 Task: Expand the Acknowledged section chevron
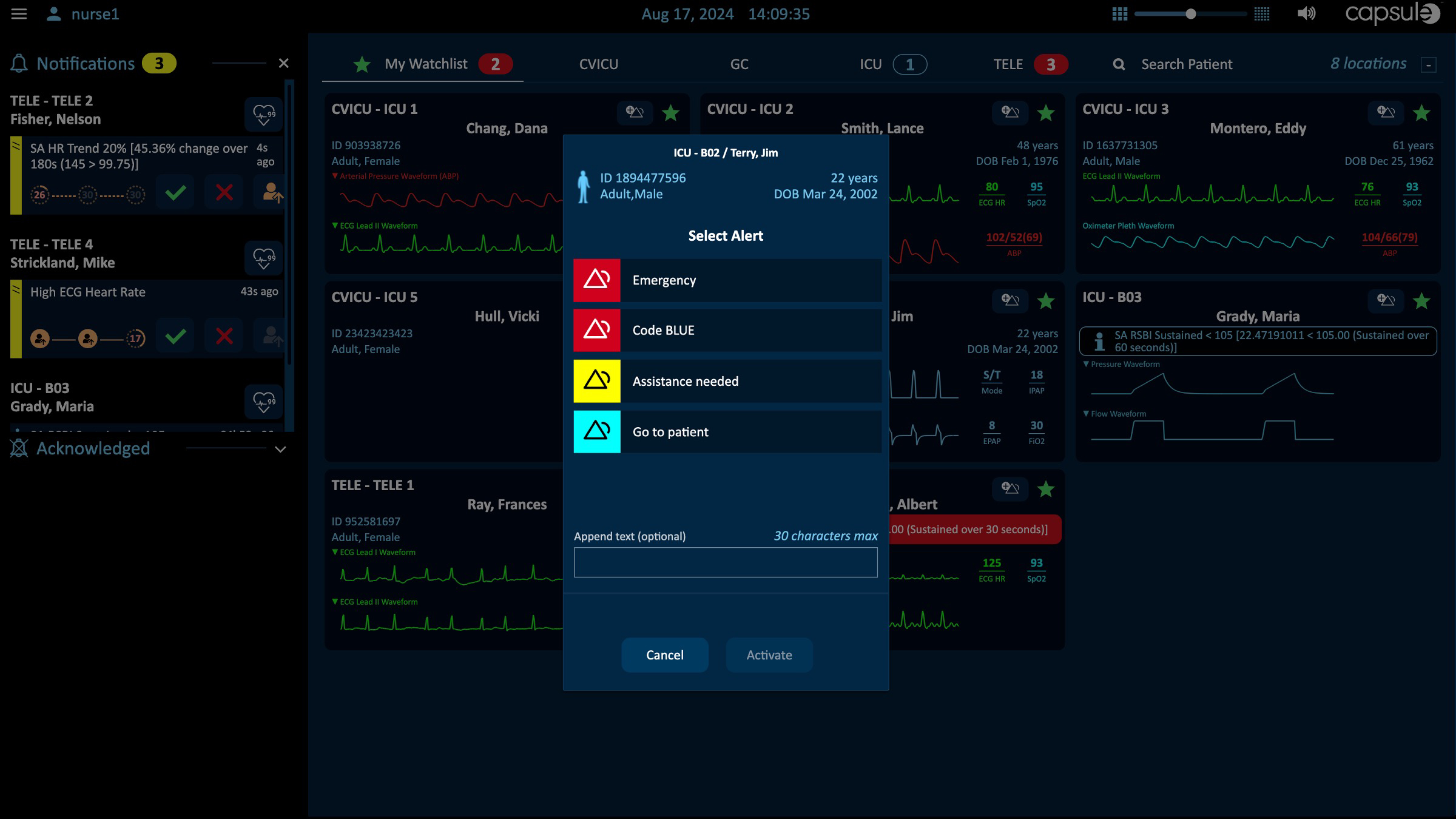280,450
